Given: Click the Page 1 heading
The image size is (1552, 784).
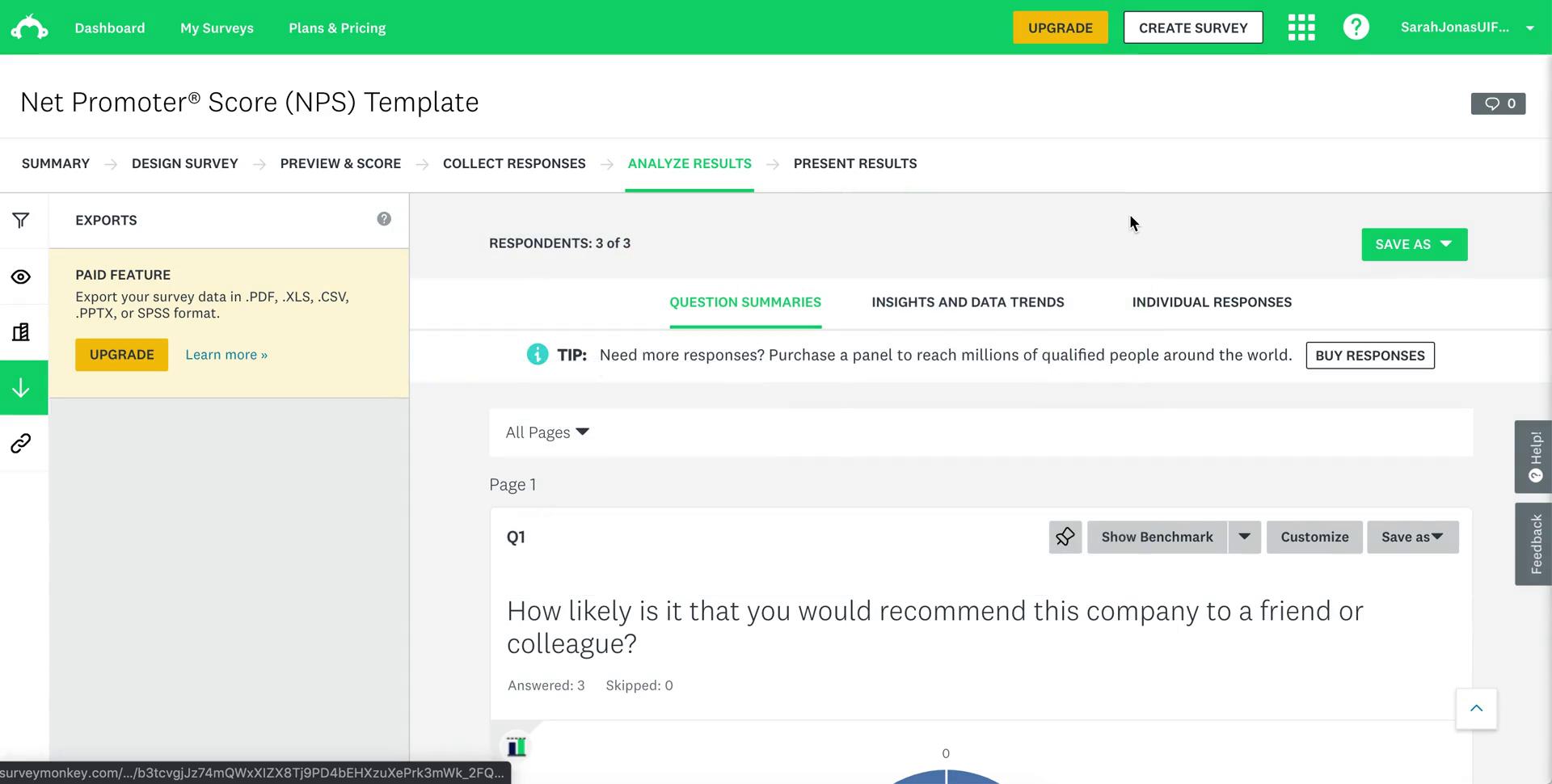Looking at the screenshot, I should pos(512,485).
